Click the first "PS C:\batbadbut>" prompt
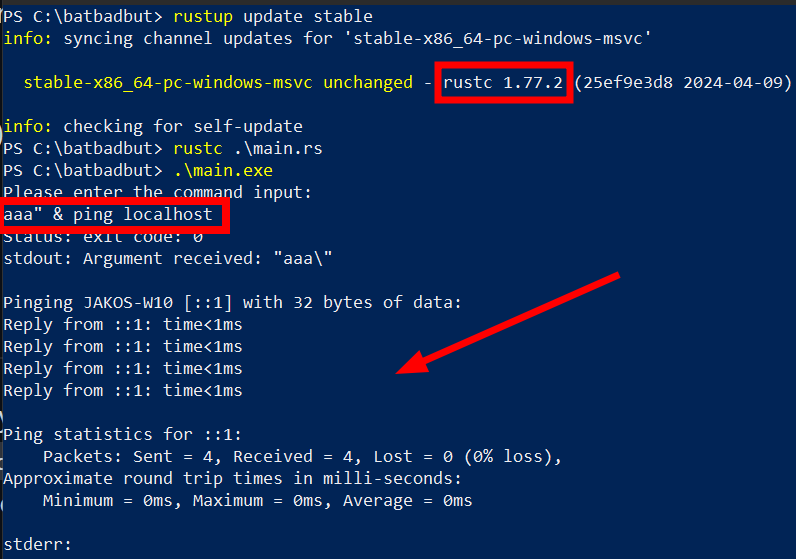 coord(82,17)
